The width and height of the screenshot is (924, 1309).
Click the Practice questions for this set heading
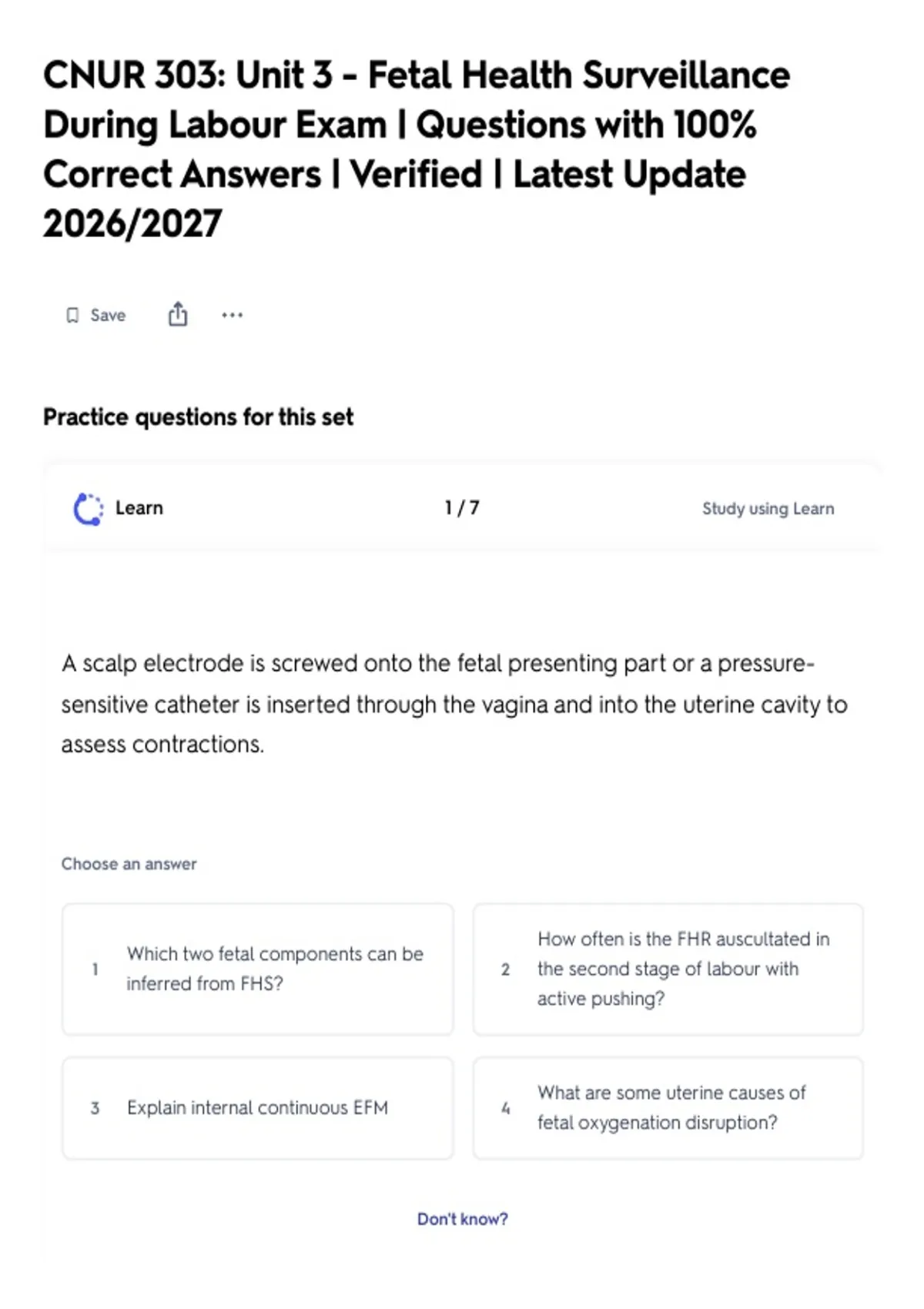[198, 417]
